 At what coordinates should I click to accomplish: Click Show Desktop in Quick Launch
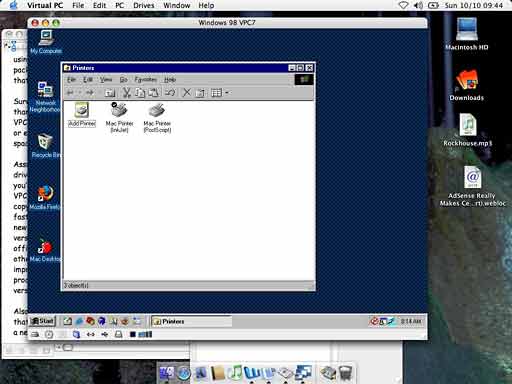(x=68, y=321)
